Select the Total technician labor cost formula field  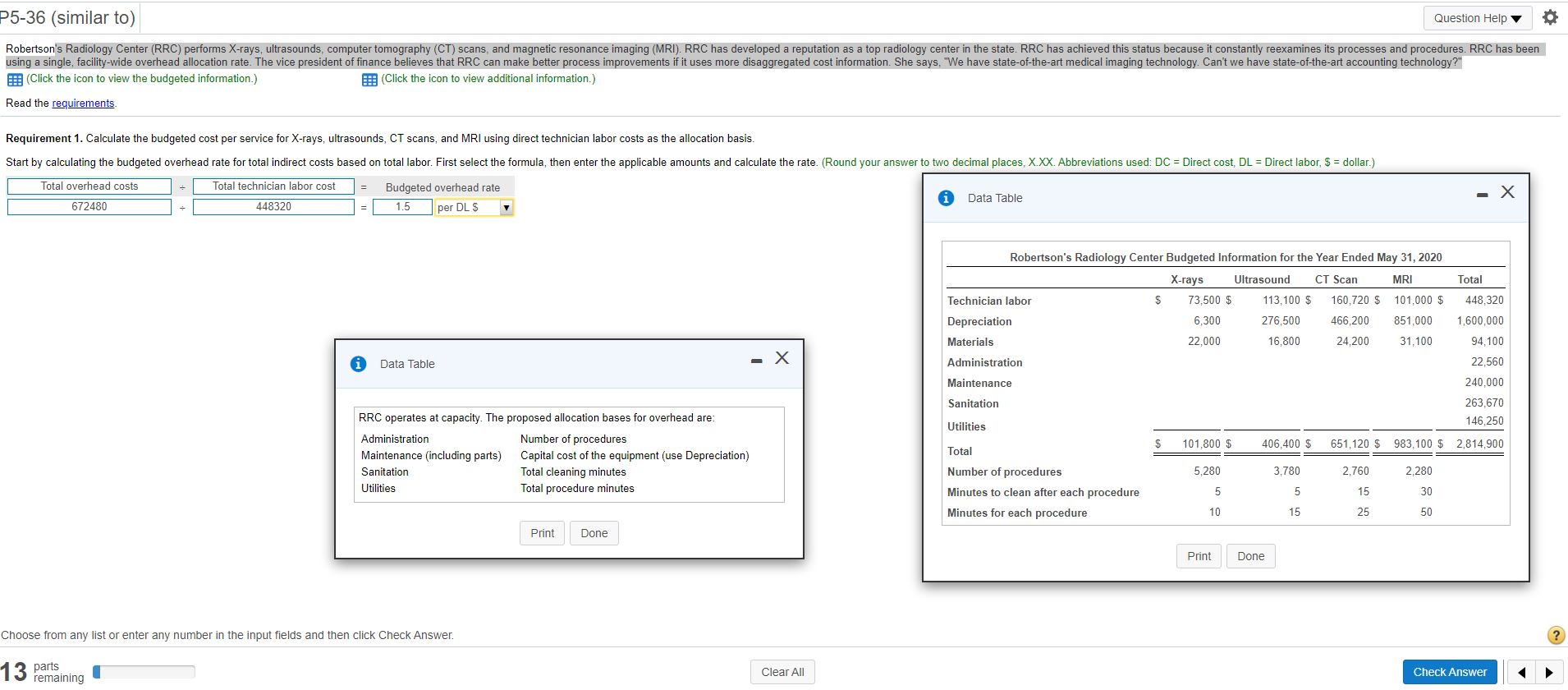(273, 186)
